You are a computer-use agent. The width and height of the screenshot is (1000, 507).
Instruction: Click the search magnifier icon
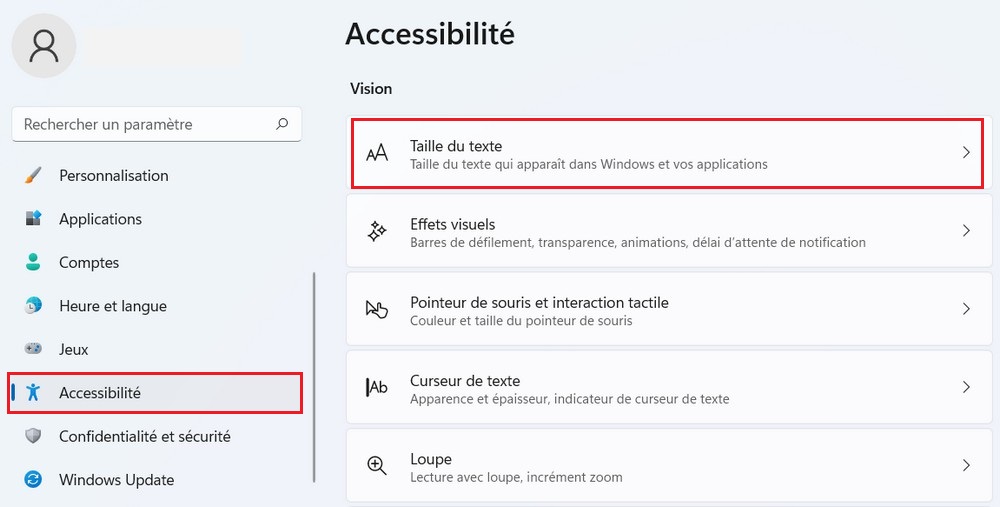click(x=282, y=124)
